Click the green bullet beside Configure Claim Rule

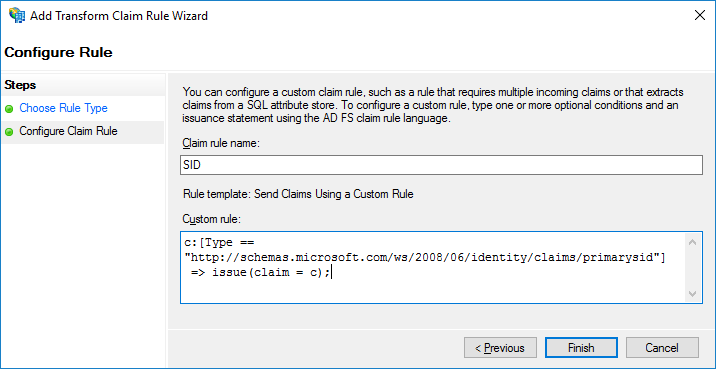point(9,132)
